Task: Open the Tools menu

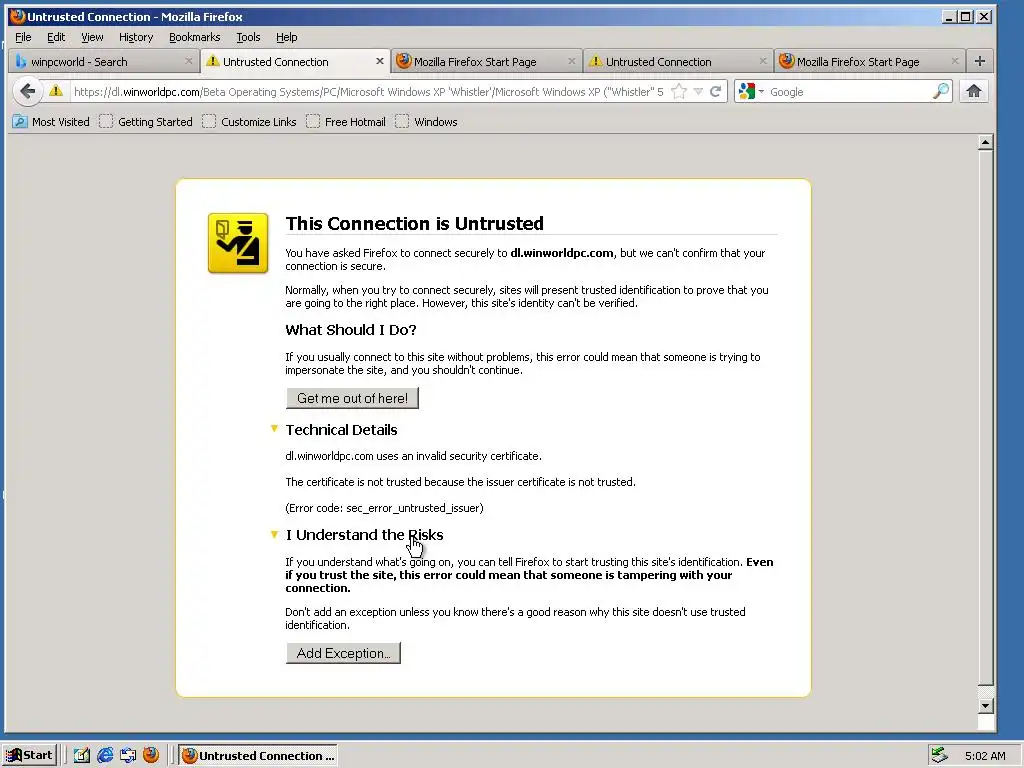Action: tap(248, 37)
